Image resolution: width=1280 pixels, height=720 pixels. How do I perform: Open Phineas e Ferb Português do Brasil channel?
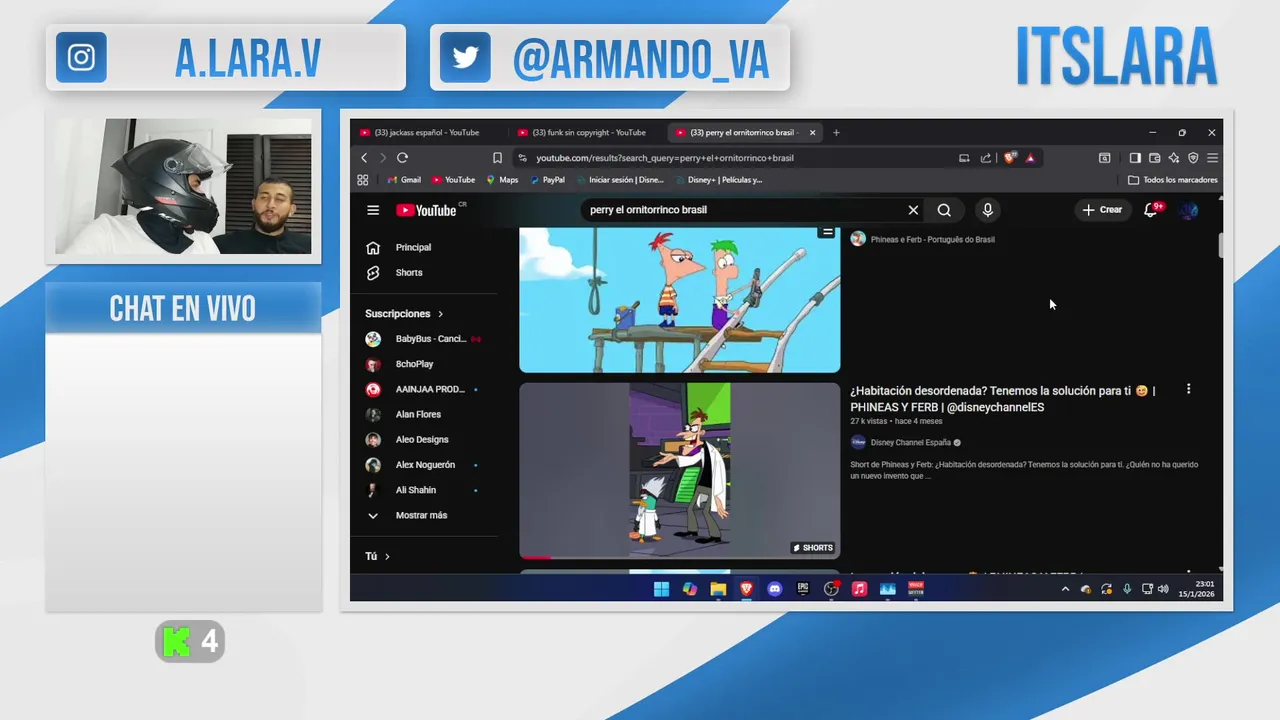tap(932, 240)
